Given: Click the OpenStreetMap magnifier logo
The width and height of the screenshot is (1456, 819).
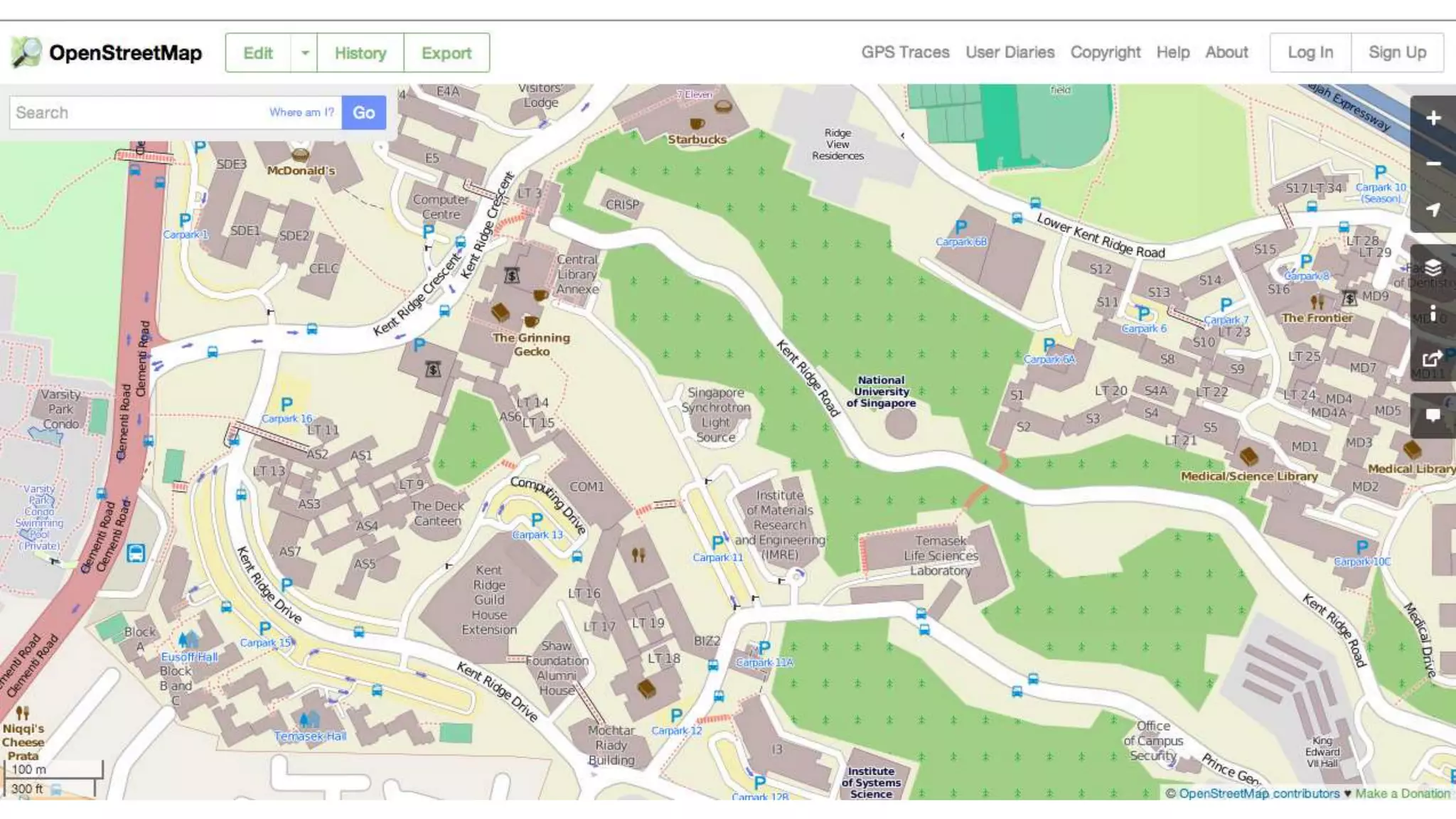Looking at the screenshot, I should click(x=26, y=53).
